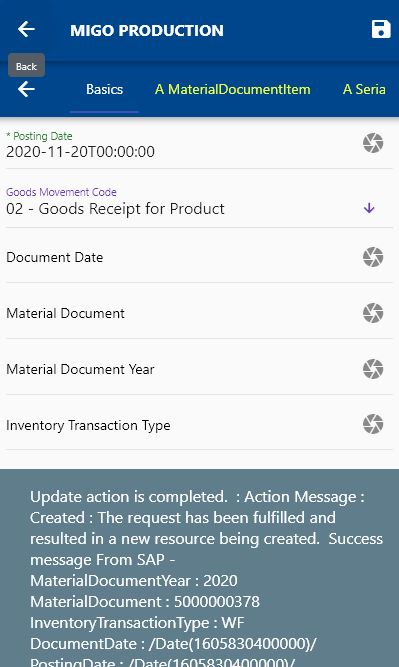Click the back arrow beside the Basics tab
This screenshot has height=667, width=399.
coord(26,89)
